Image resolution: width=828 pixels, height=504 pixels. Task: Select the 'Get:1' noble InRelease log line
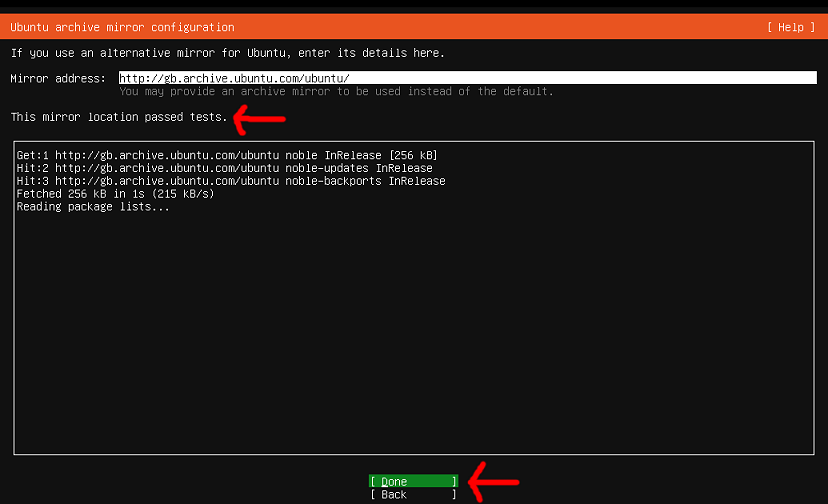[227, 155]
